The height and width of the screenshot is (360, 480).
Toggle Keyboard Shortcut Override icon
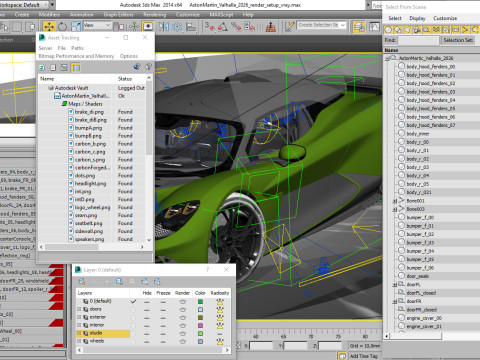click(148, 26)
